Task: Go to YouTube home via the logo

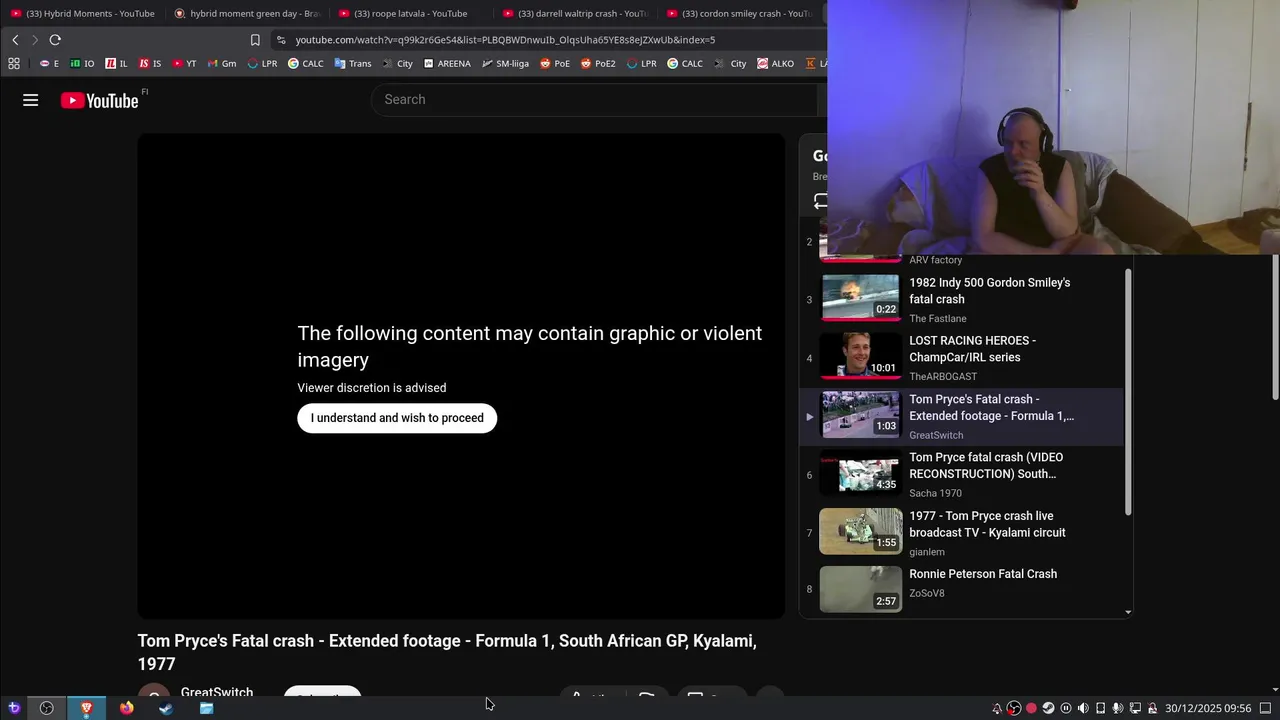Action: pyautogui.click(x=99, y=100)
